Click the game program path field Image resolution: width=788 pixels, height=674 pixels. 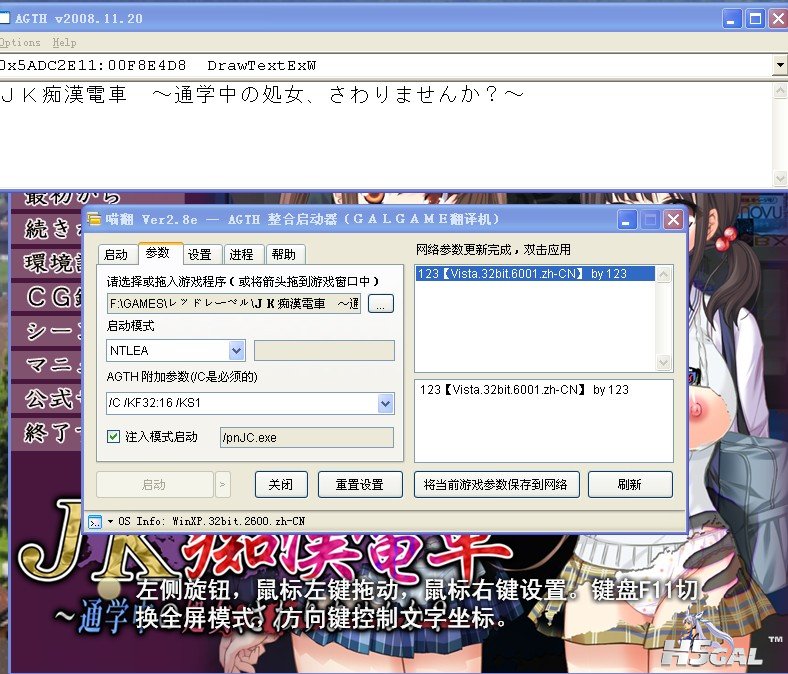click(234, 304)
